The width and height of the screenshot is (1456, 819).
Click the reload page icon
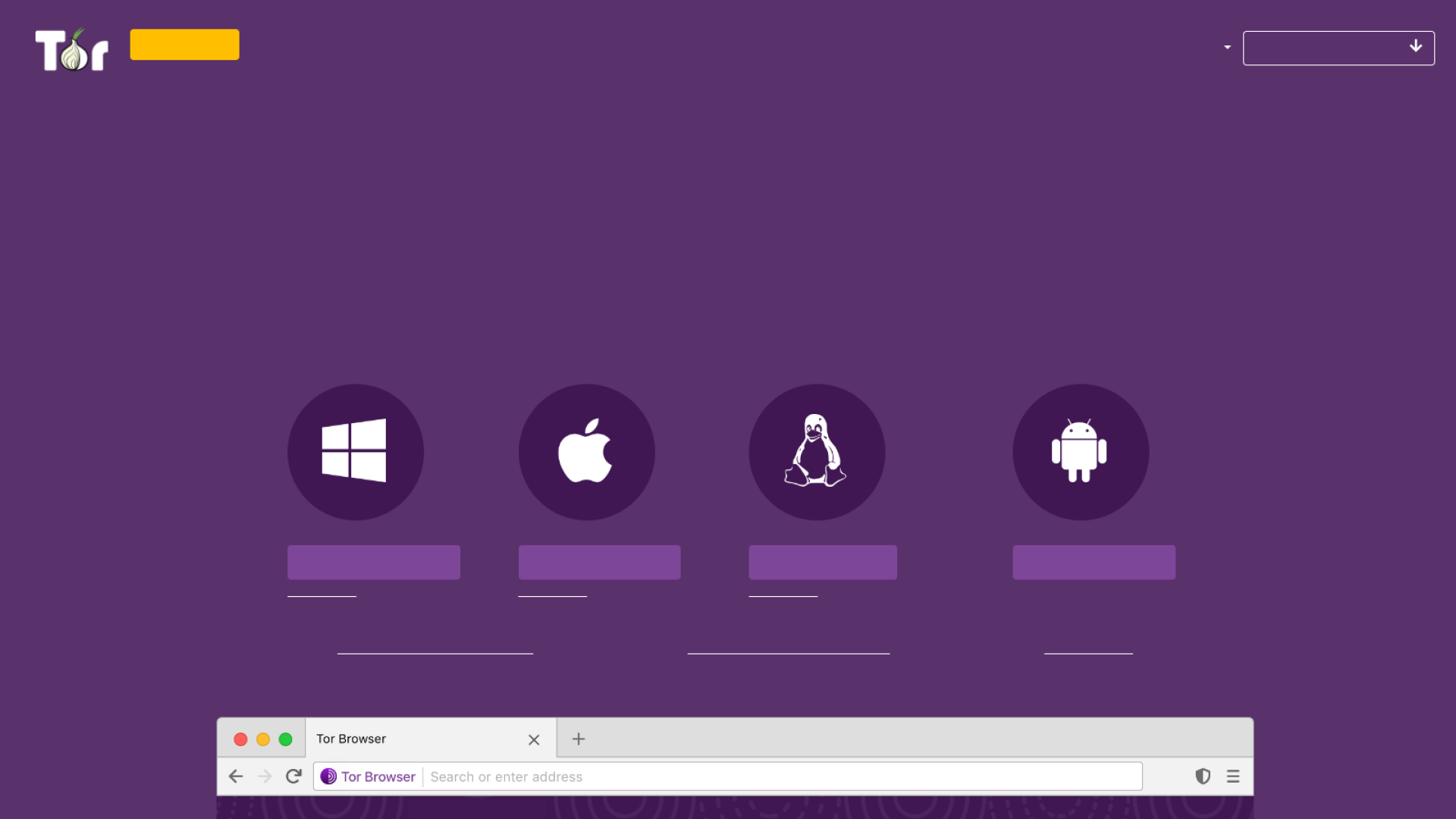pyautogui.click(x=293, y=776)
